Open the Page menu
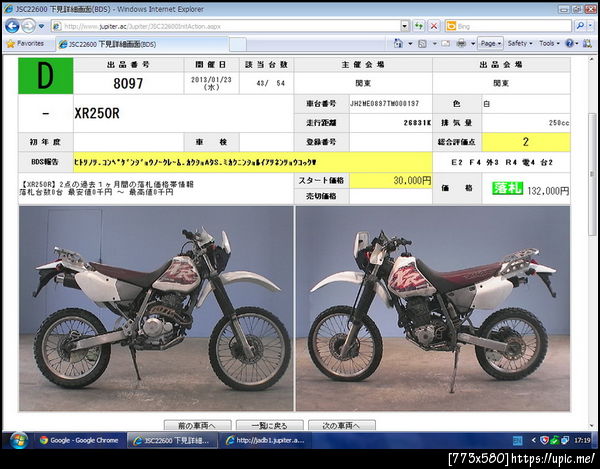The image size is (600, 469). pyautogui.click(x=490, y=44)
